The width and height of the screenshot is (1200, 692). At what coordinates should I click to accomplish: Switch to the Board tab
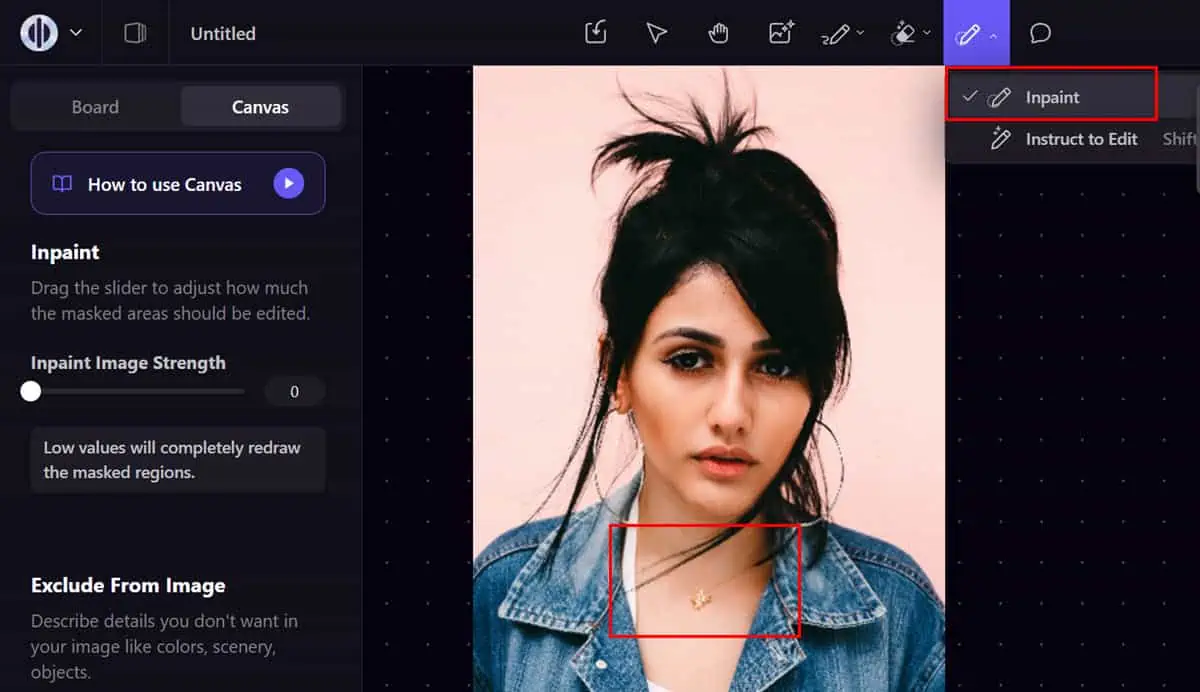[x=95, y=107]
